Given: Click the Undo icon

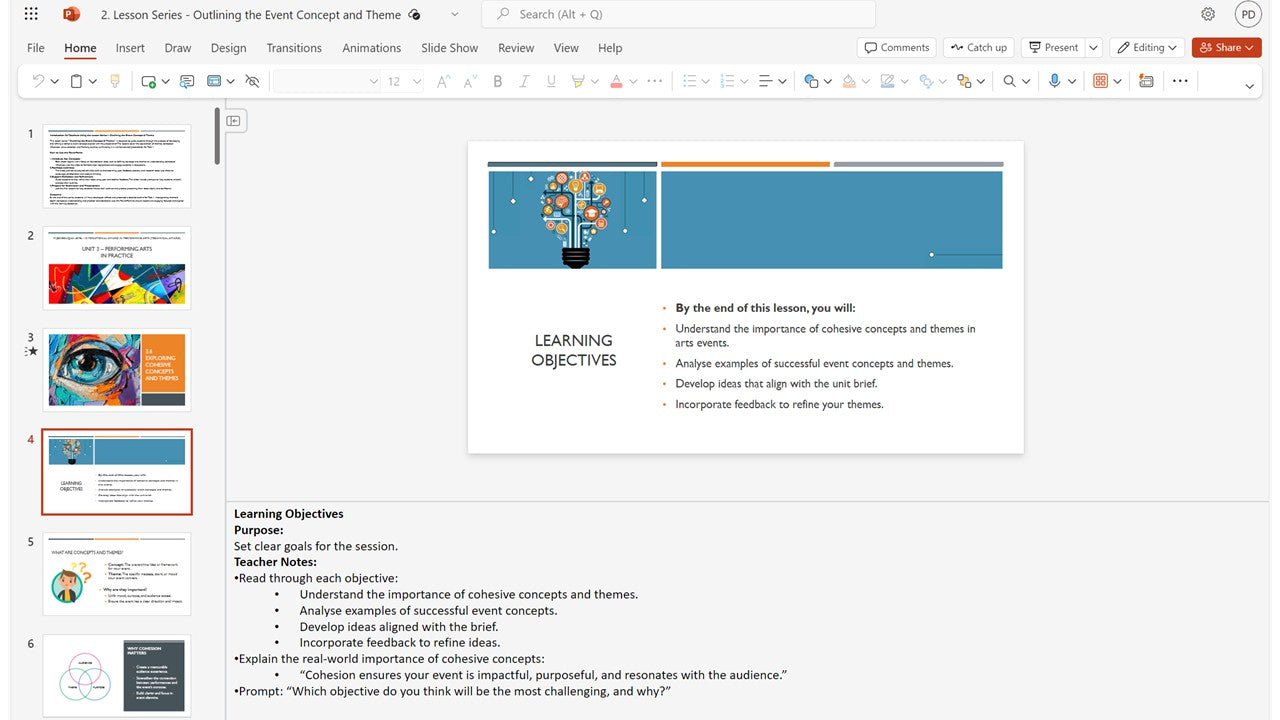Looking at the screenshot, I should click(38, 82).
